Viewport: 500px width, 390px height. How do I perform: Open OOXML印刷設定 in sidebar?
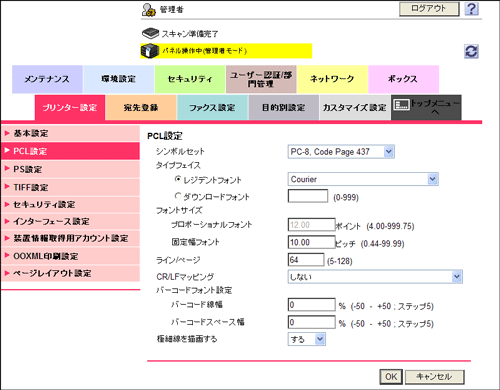[70, 256]
